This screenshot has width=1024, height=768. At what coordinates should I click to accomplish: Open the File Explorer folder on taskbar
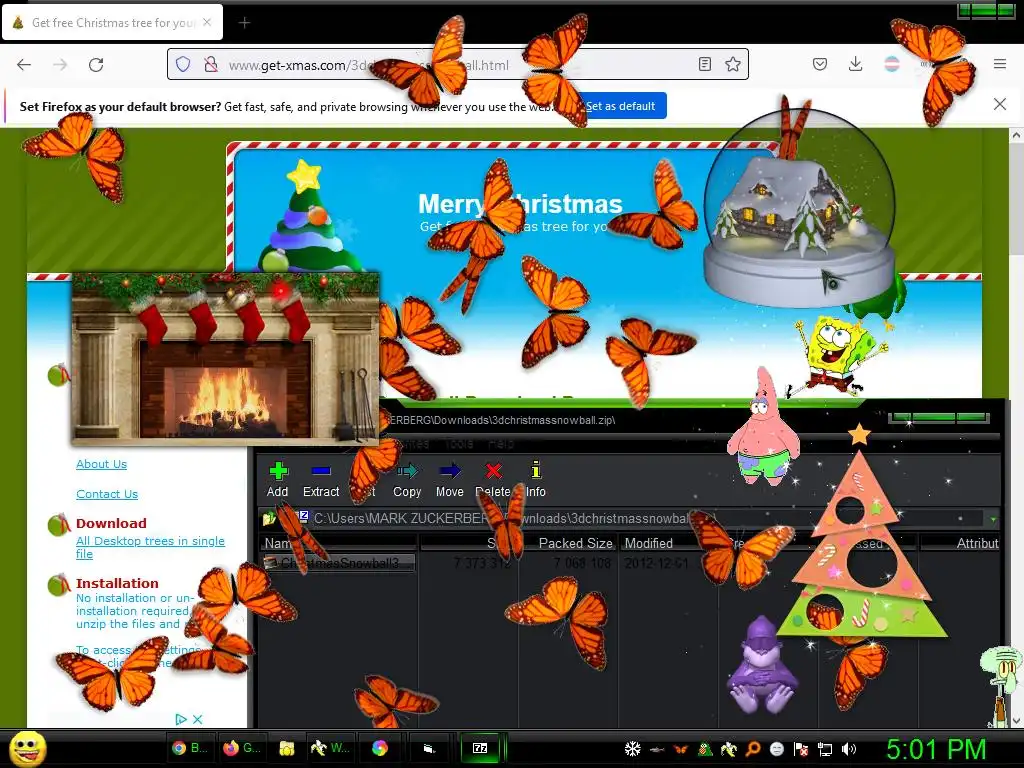pyautogui.click(x=286, y=748)
